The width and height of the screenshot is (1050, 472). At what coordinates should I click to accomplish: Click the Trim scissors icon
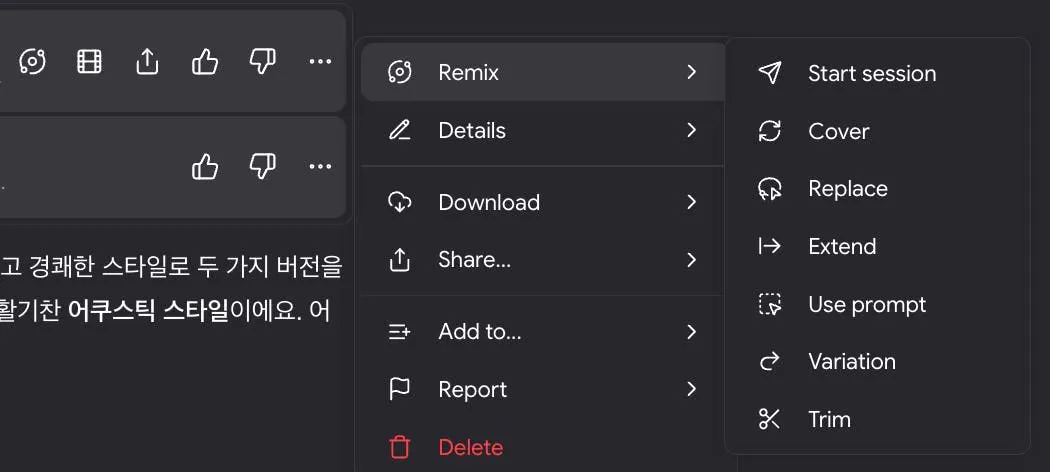click(769, 419)
